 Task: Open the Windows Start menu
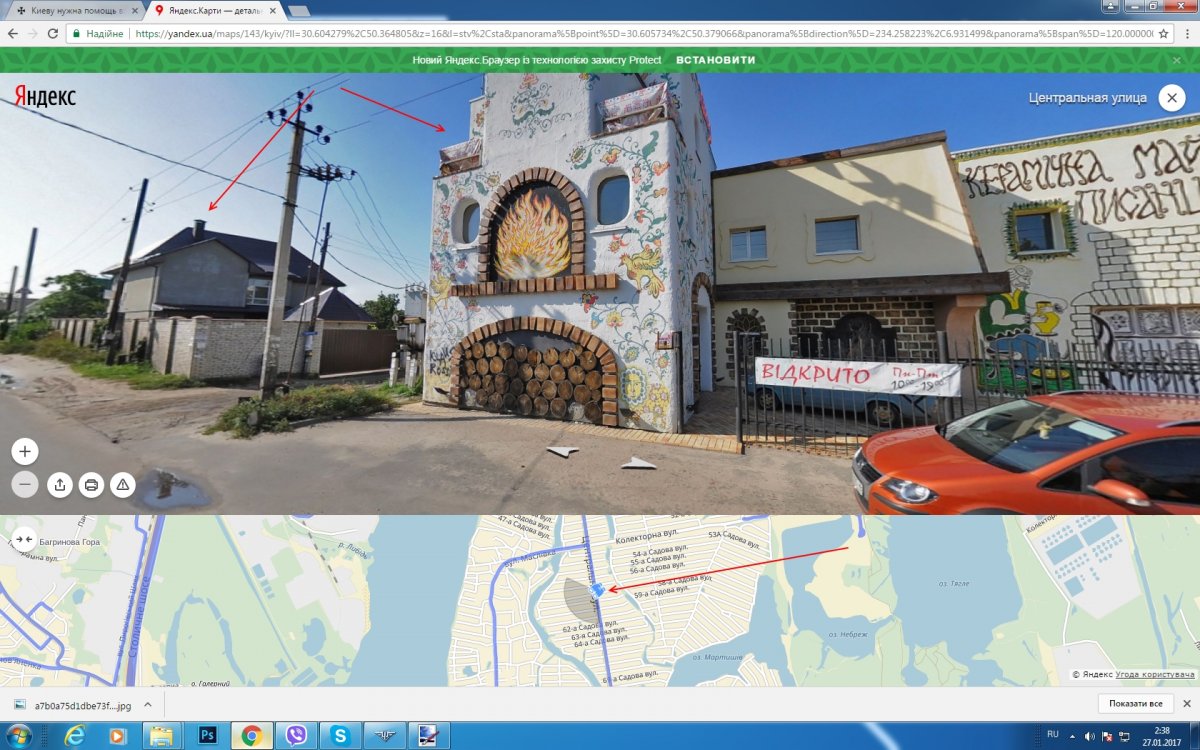[x=19, y=735]
